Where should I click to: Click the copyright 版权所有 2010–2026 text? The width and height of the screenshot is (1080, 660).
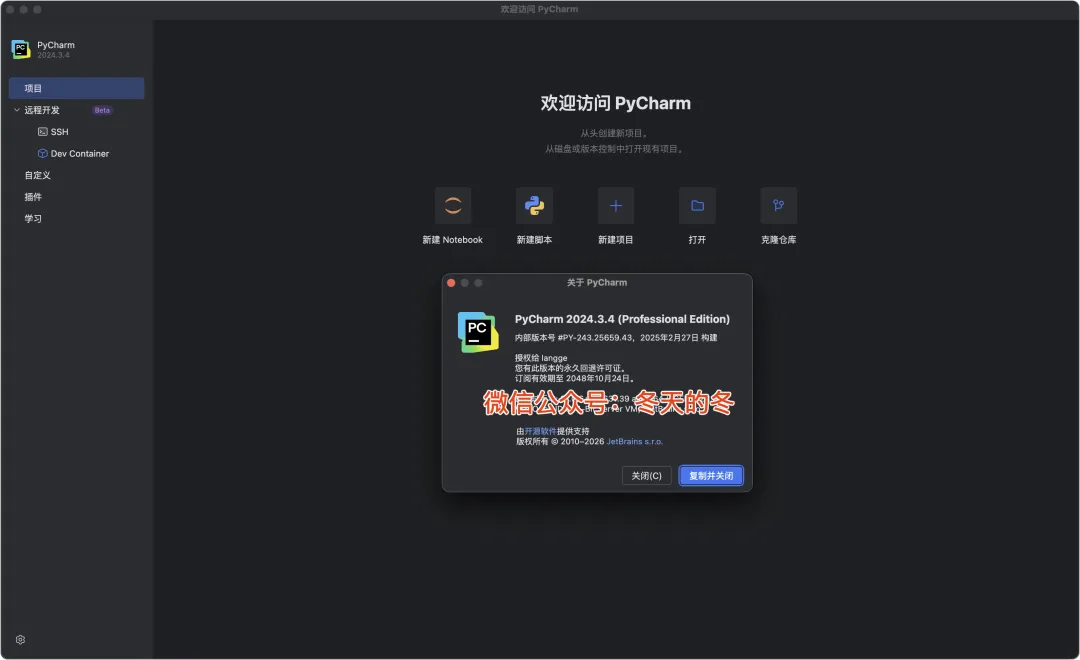pyautogui.click(x=561, y=442)
